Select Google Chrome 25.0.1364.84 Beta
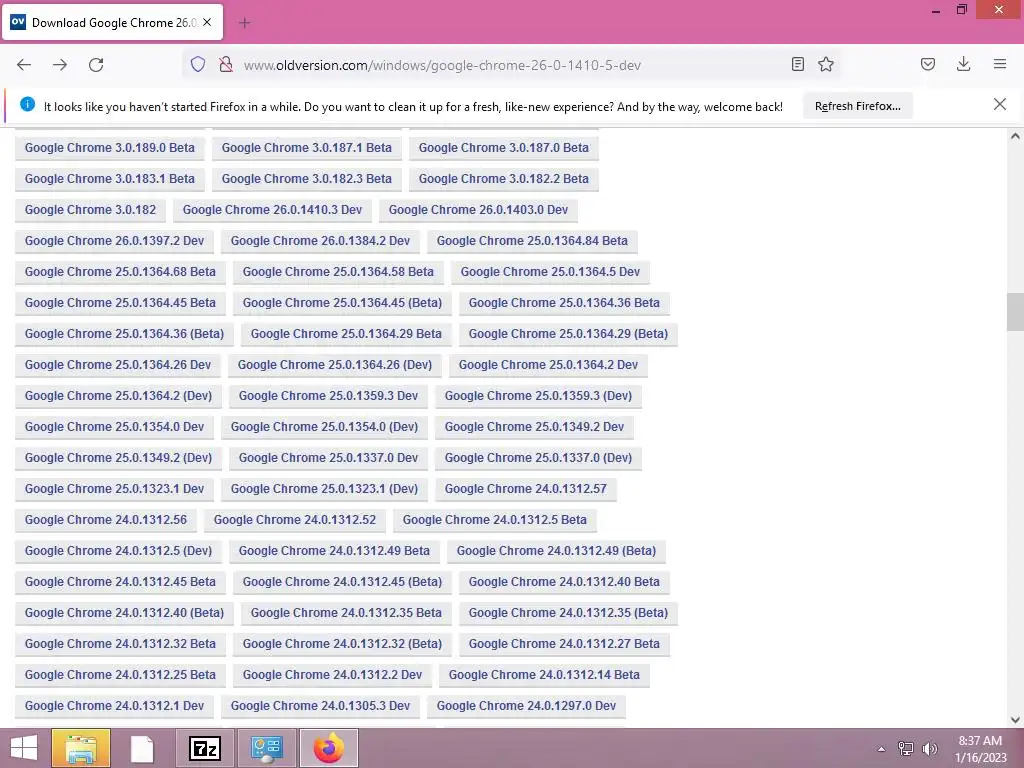1024x768 pixels. tap(532, 241)
